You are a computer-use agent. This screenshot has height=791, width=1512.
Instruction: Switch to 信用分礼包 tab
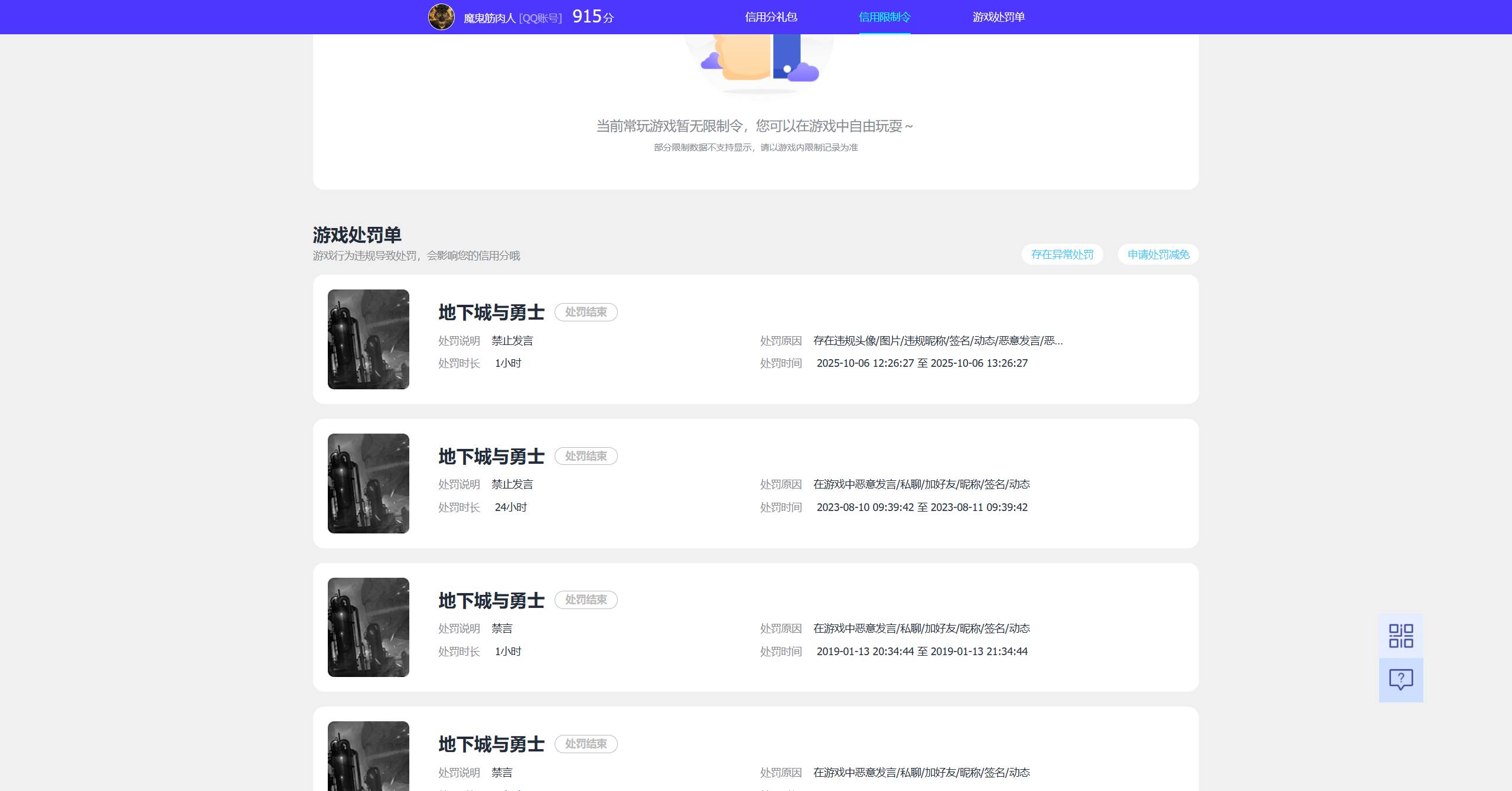coord(771,17)
